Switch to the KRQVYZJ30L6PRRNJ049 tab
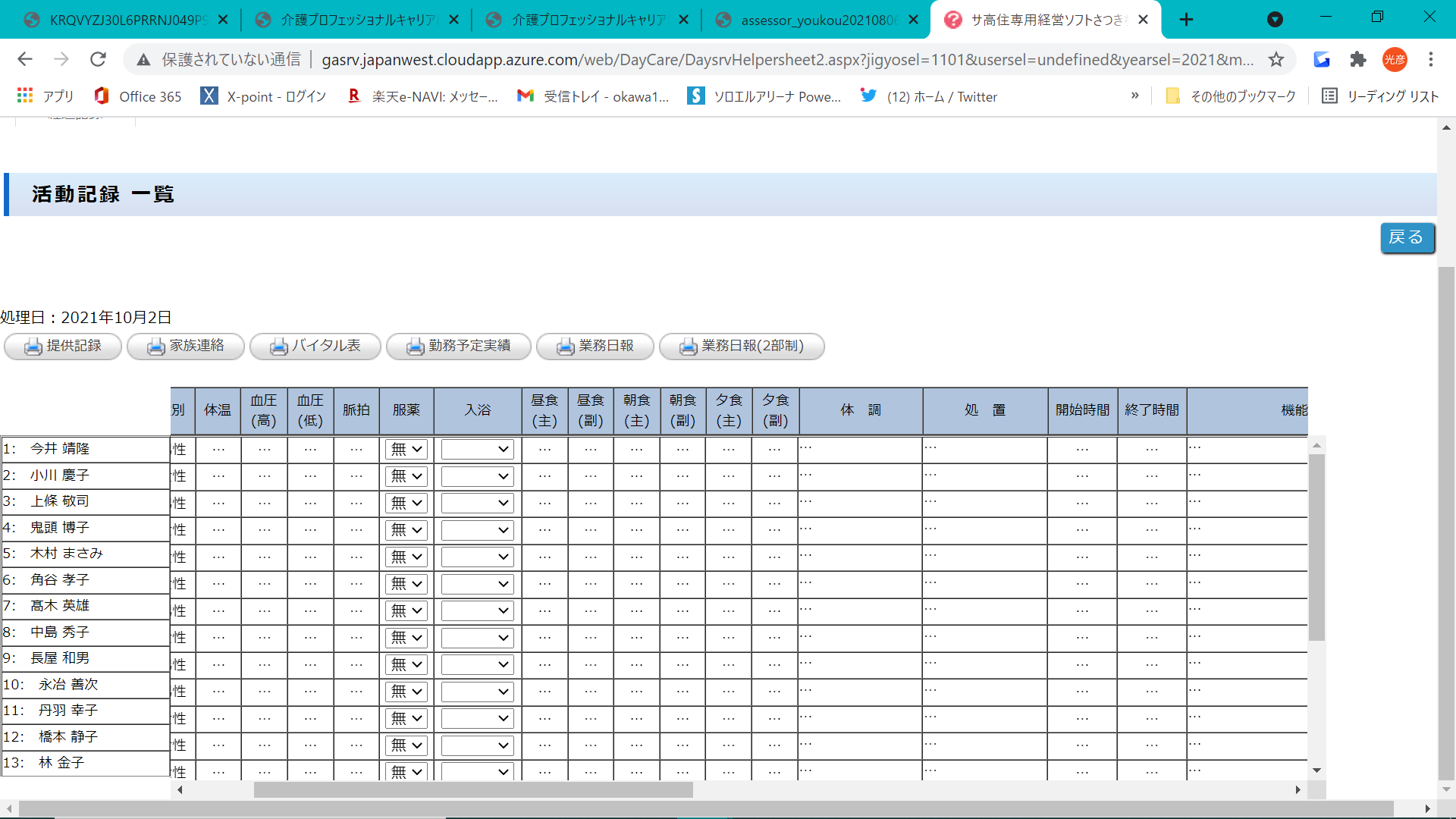 pos(126,20)
